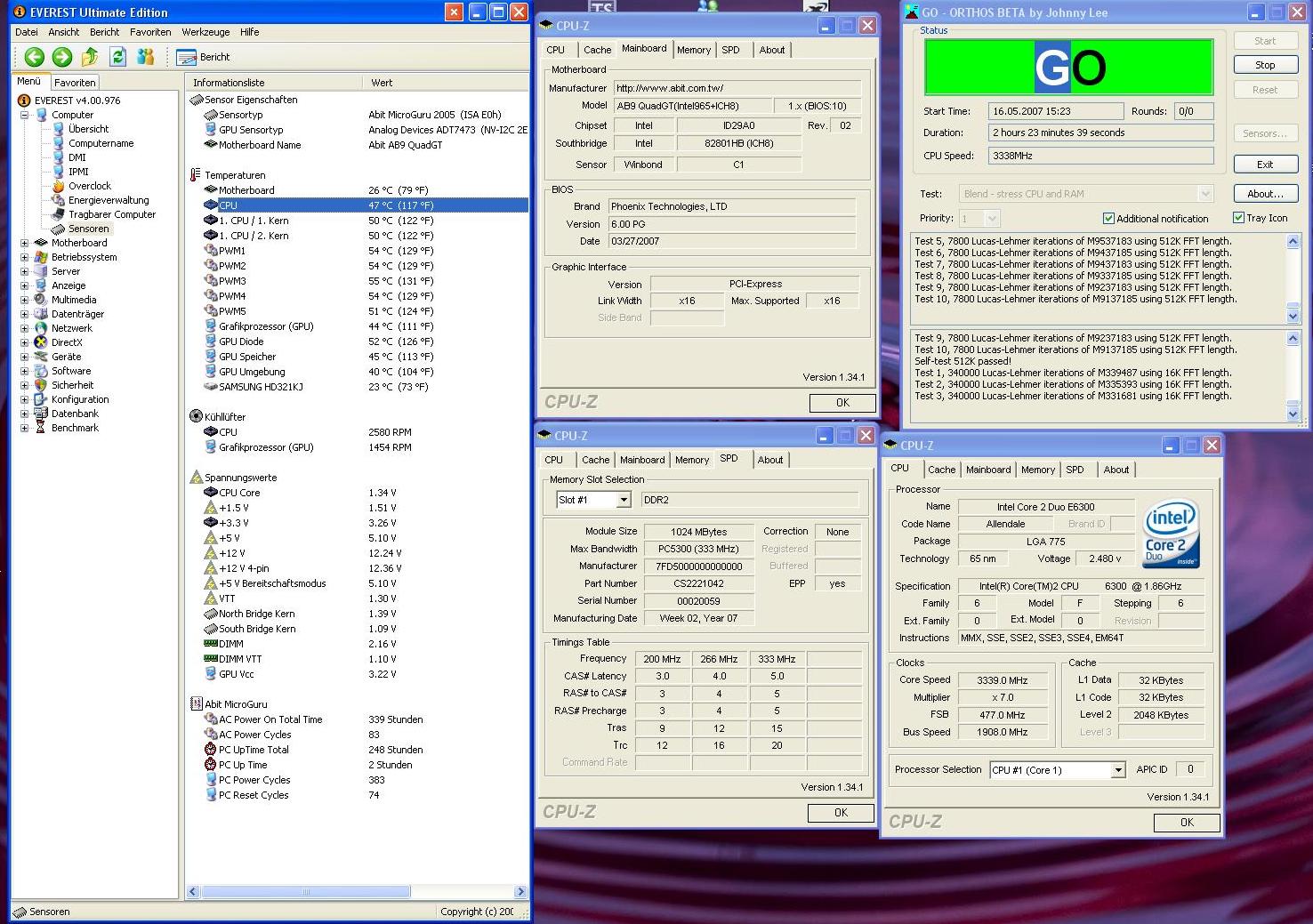Click OK in the Mainboard CPU-Z window
Viewport: 1313px width, 924px height.
842,403
